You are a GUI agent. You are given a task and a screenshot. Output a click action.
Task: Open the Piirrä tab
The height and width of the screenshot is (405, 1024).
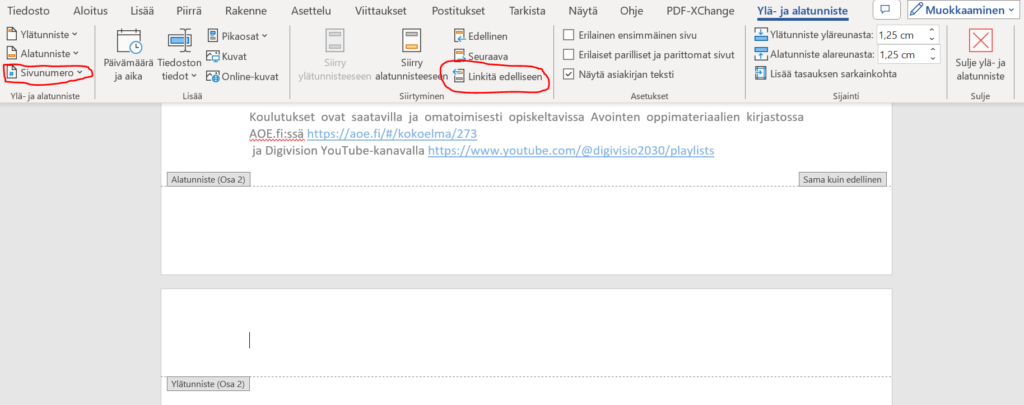click(189, 10)
